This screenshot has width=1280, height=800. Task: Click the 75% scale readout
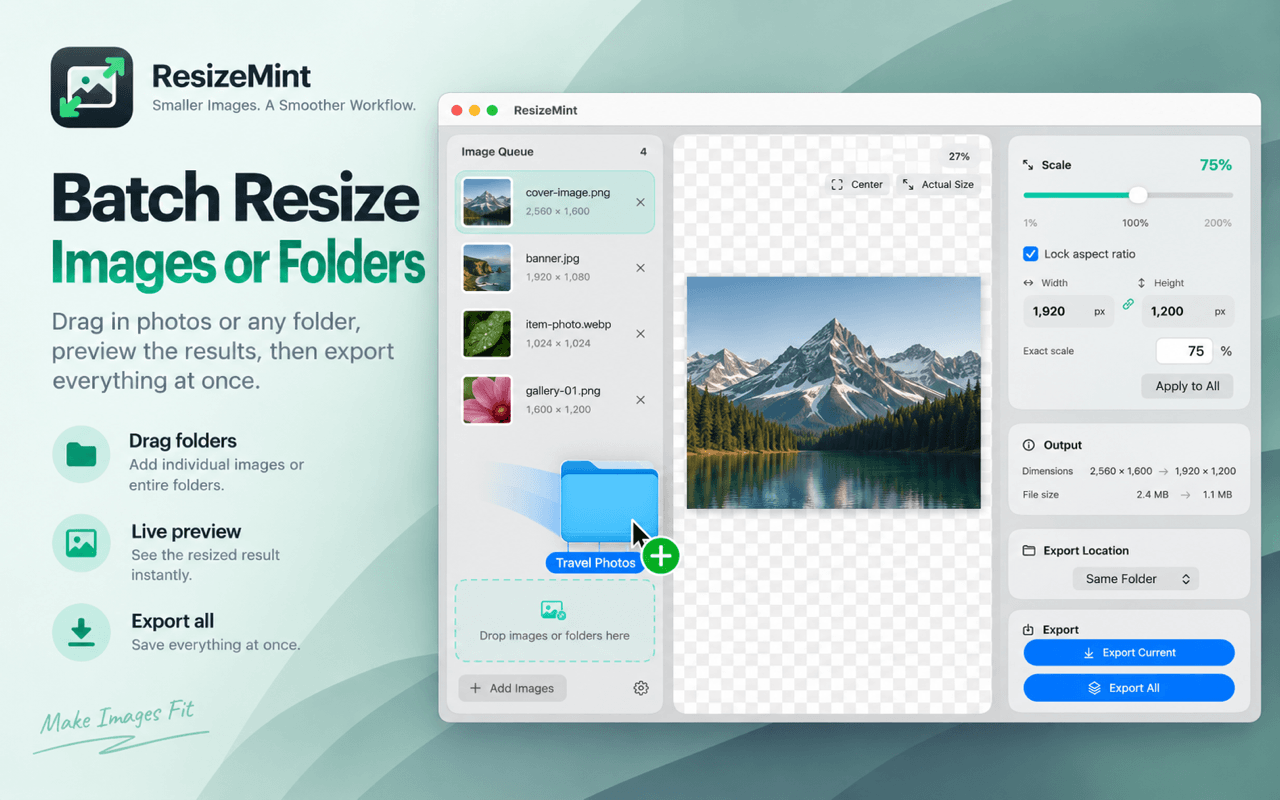pos(1216,165)
